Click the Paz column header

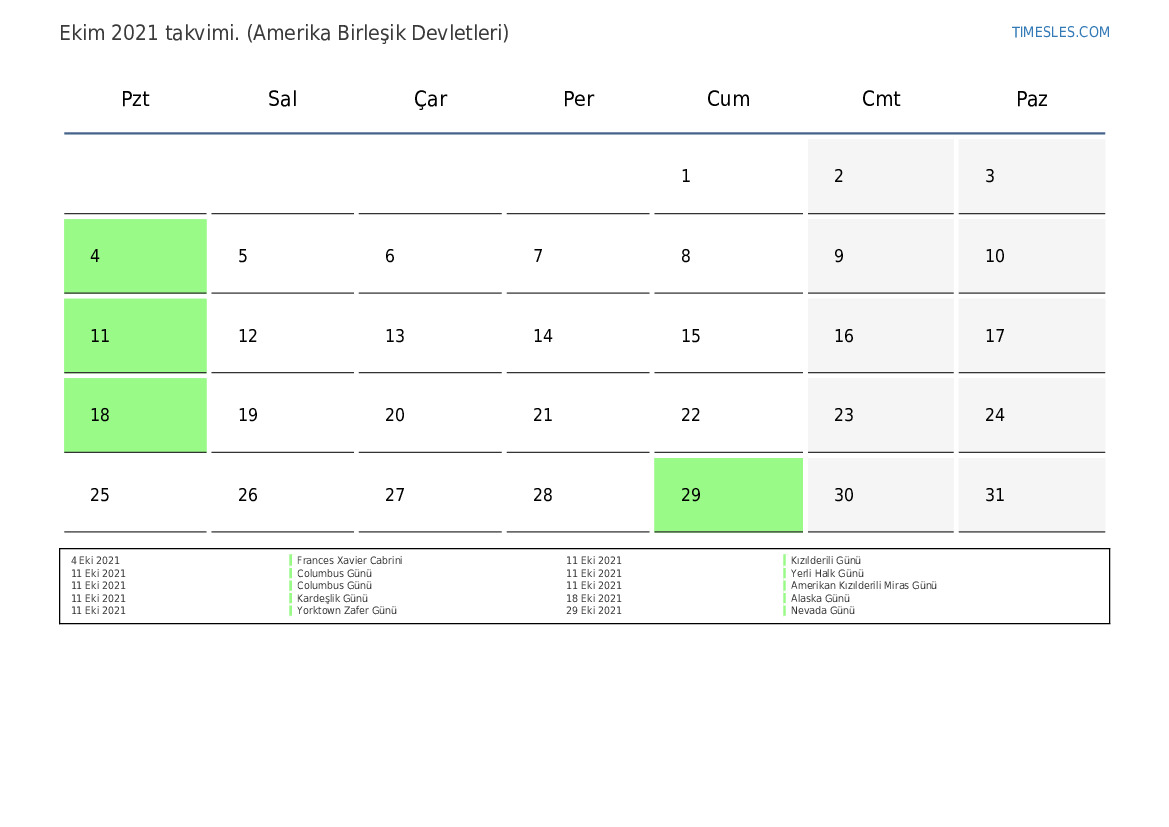[x=1031, y=99]
